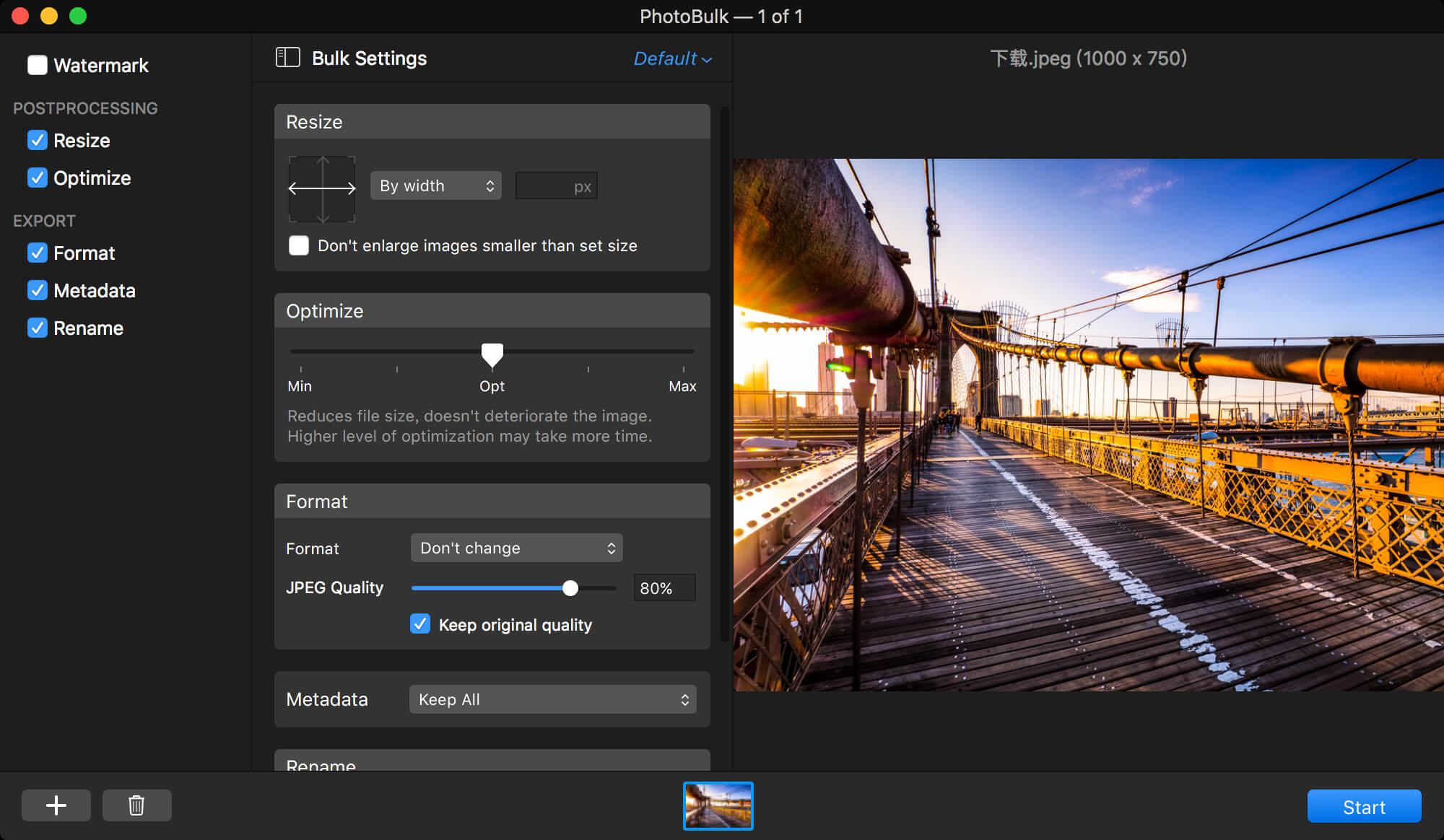Toggle the Optimize checkbox off
Screen dimensions: 1444x840
coord(37,177)
